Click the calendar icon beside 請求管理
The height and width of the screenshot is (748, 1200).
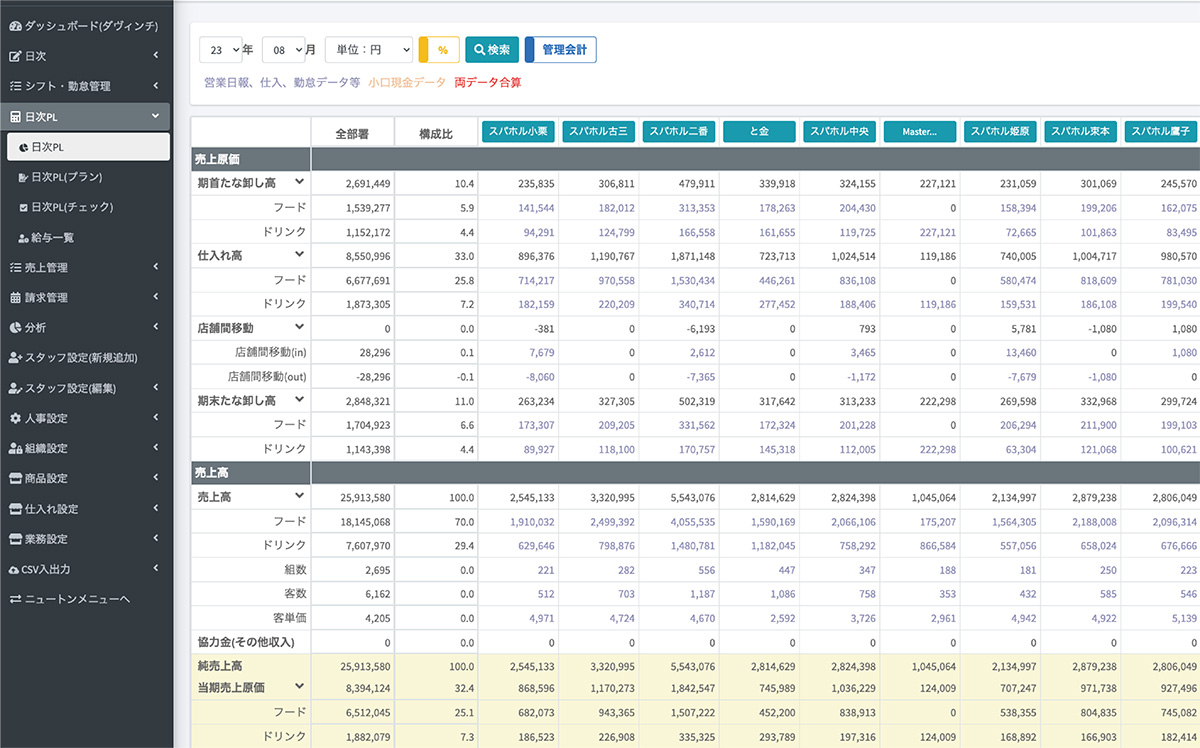(x=15, y=297)
